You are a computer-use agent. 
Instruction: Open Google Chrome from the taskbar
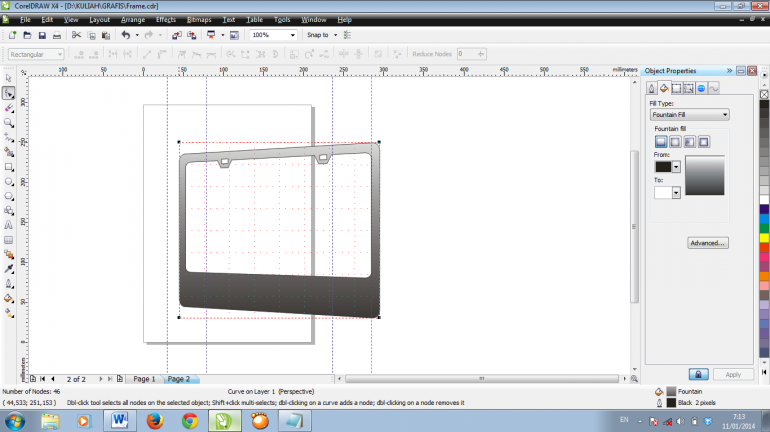tap(190, 421)
